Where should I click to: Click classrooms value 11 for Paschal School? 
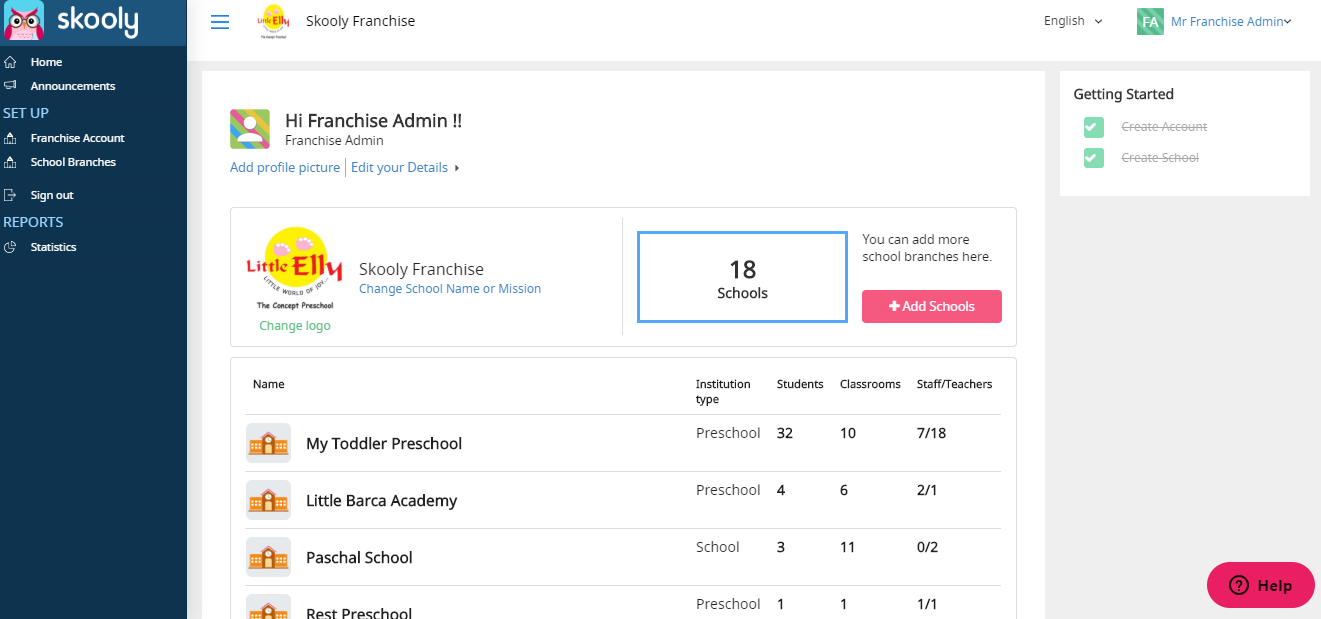848,547
